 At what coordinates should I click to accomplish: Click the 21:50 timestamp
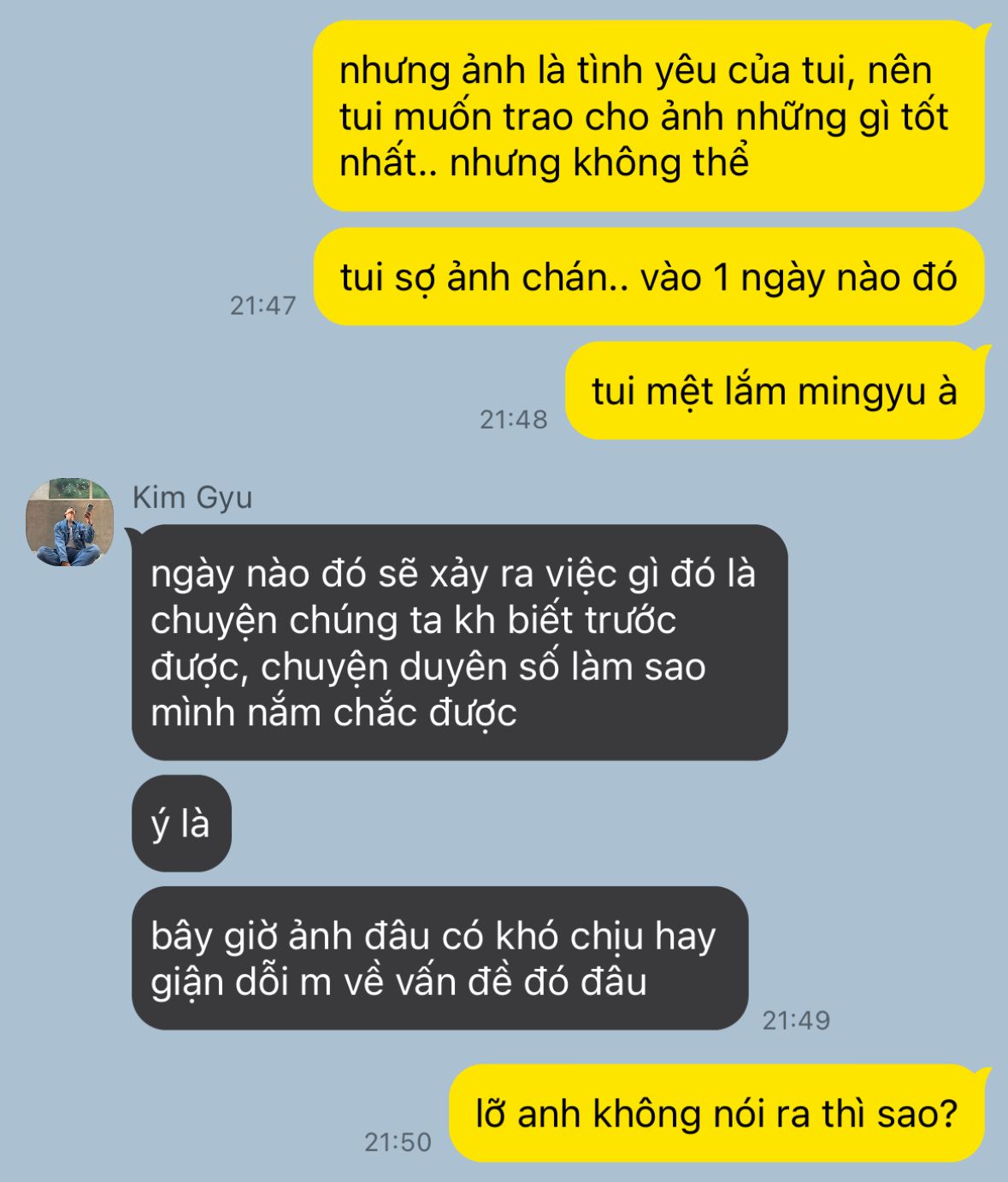pyautogui.click(x=398, y=1142)
